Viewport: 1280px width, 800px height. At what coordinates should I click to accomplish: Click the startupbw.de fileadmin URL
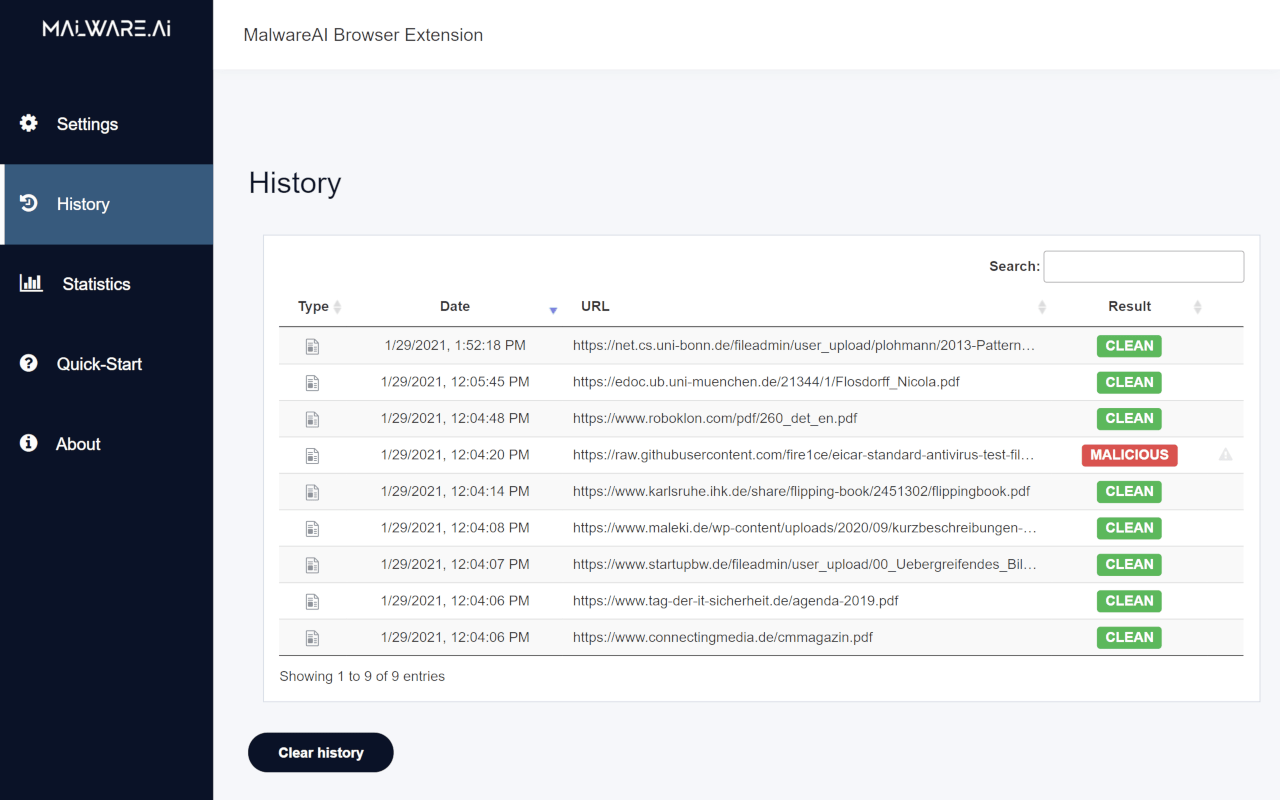point(805,564)
